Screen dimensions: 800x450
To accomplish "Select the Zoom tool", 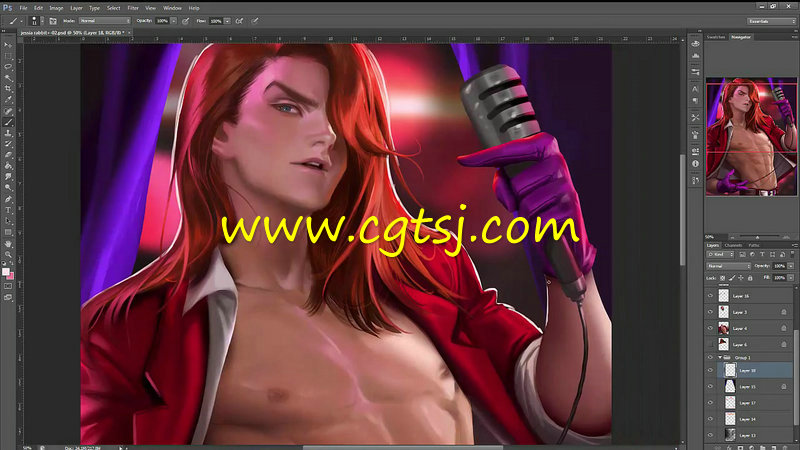I will pyautogui.click(x=8, y=255).
